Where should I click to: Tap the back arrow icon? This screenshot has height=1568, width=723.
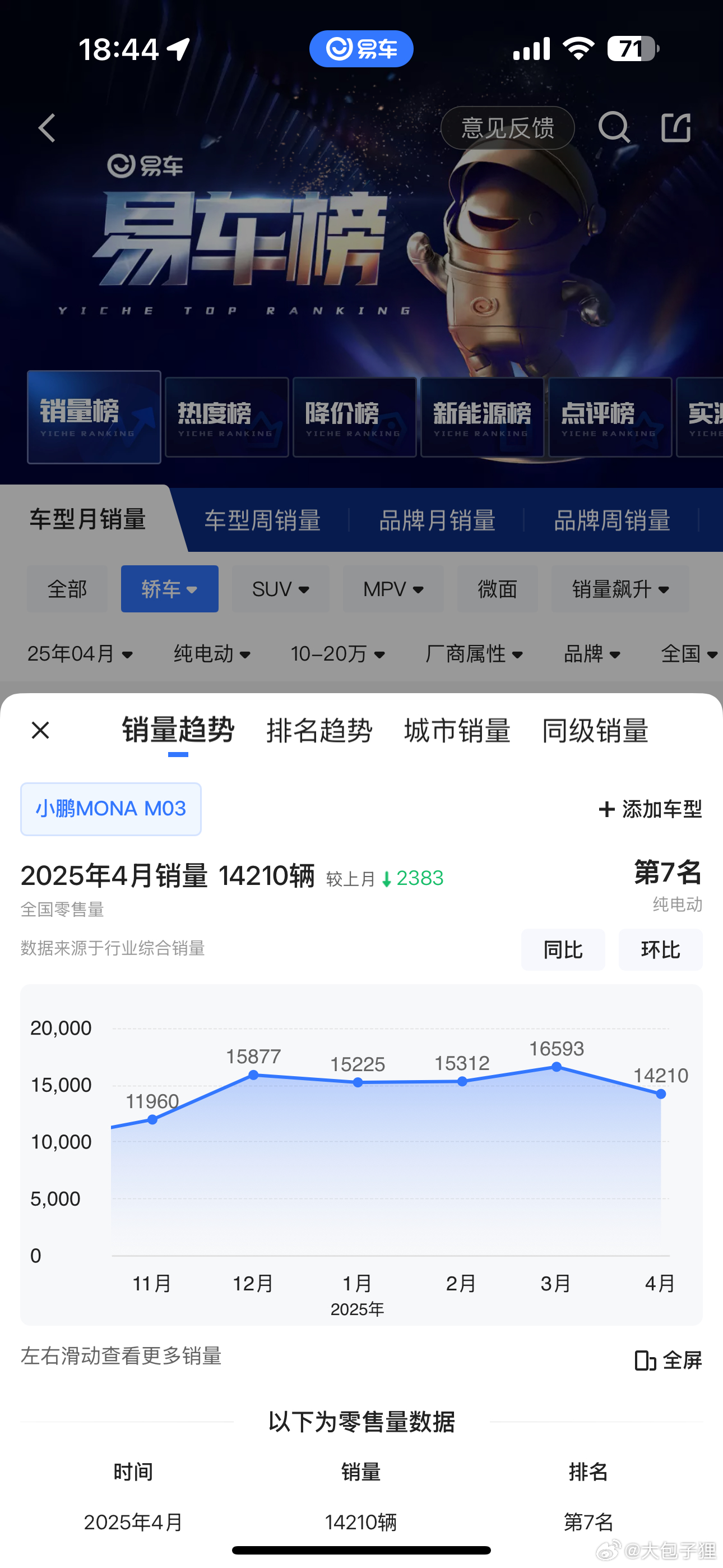(x=47, y=128)
